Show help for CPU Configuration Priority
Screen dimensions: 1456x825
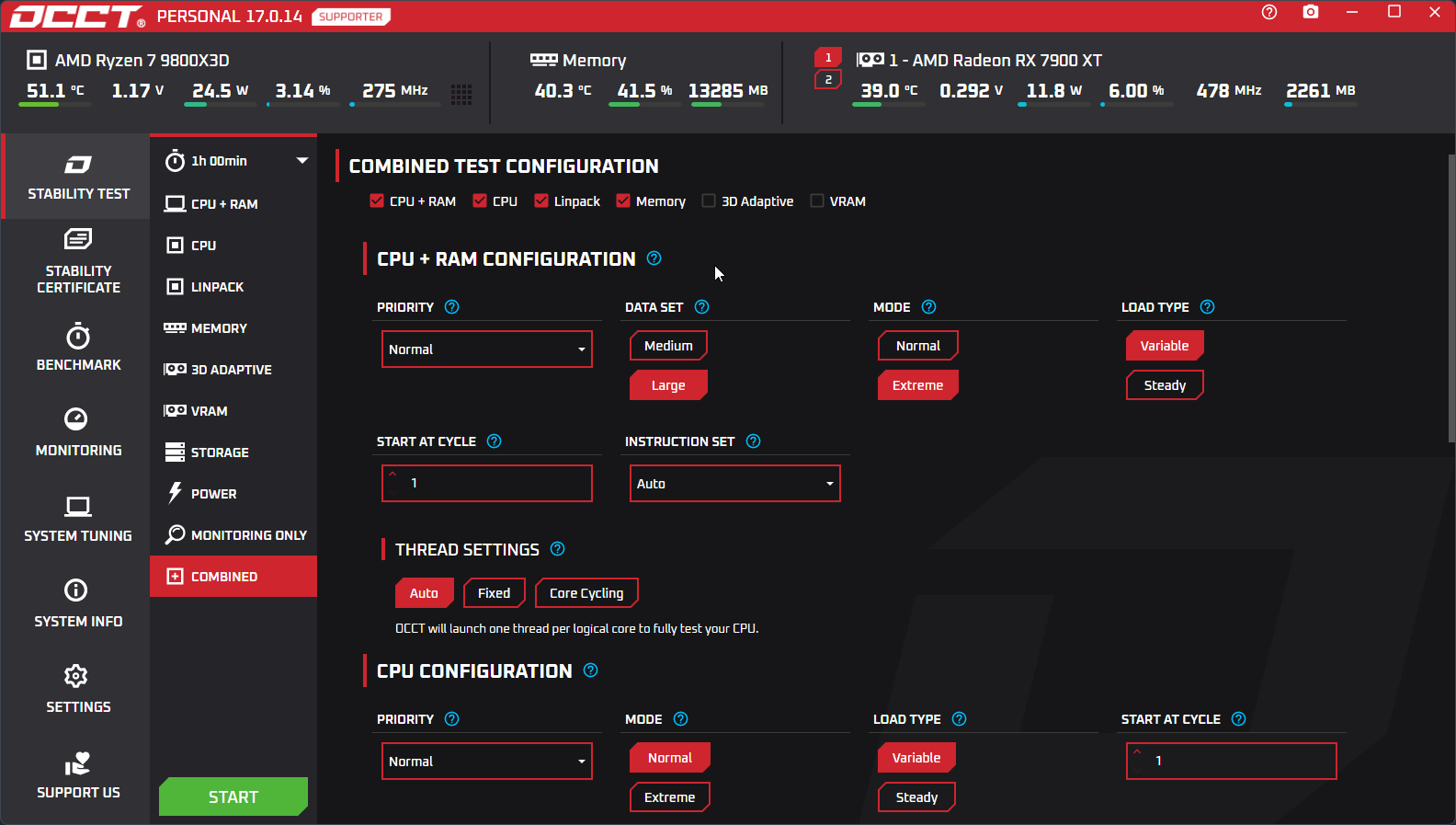point(451,719)
